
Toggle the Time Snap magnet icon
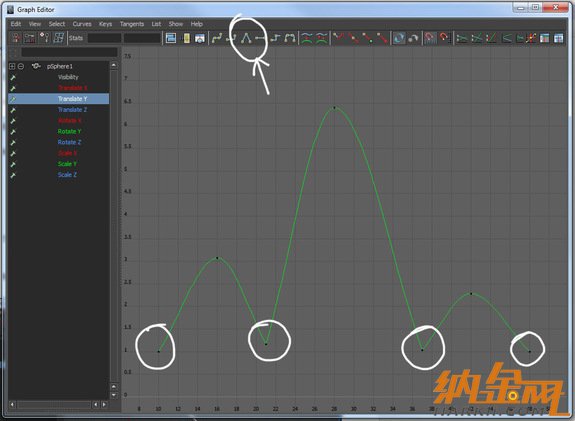(429, 38)
